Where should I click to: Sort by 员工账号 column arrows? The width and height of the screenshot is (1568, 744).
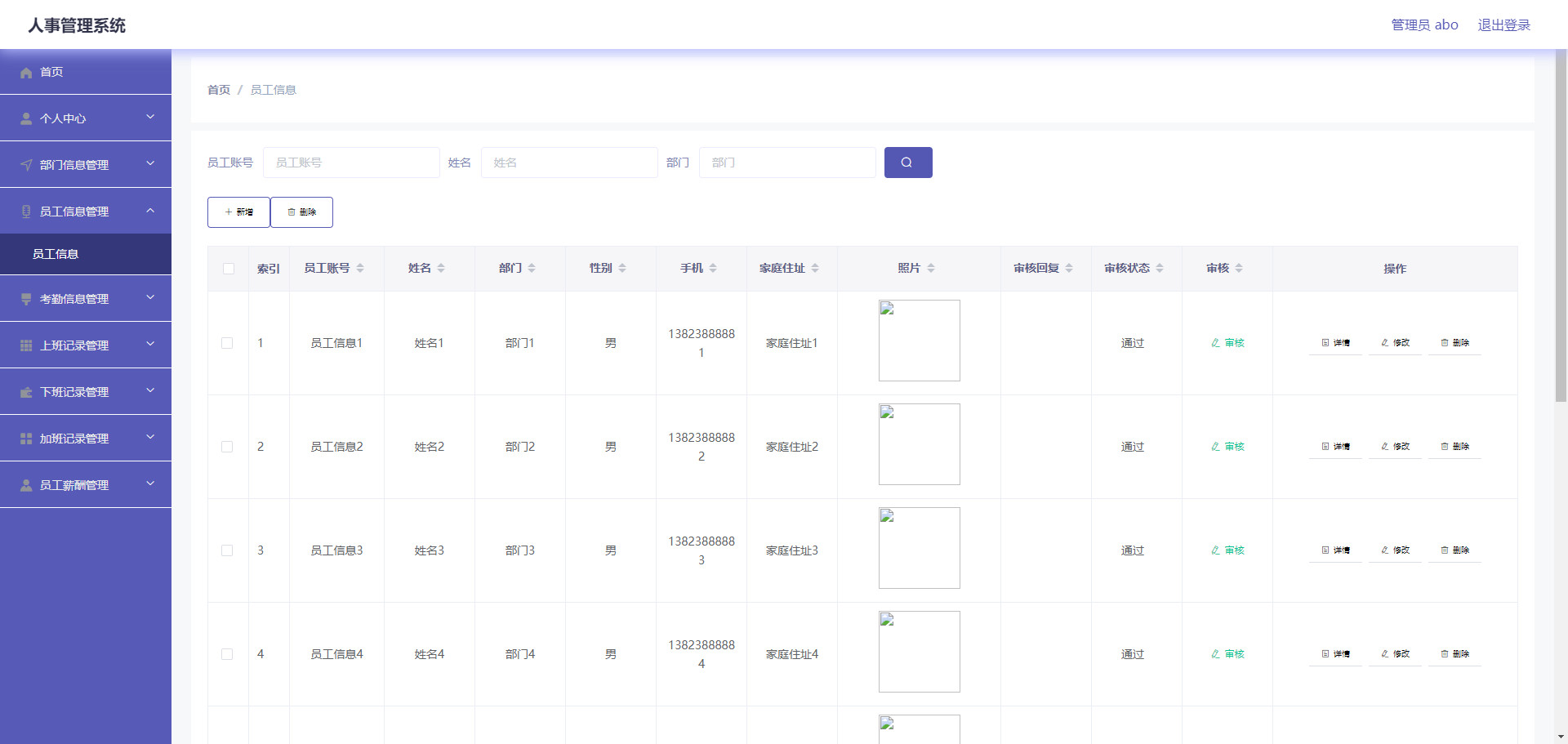coord(360,268)
